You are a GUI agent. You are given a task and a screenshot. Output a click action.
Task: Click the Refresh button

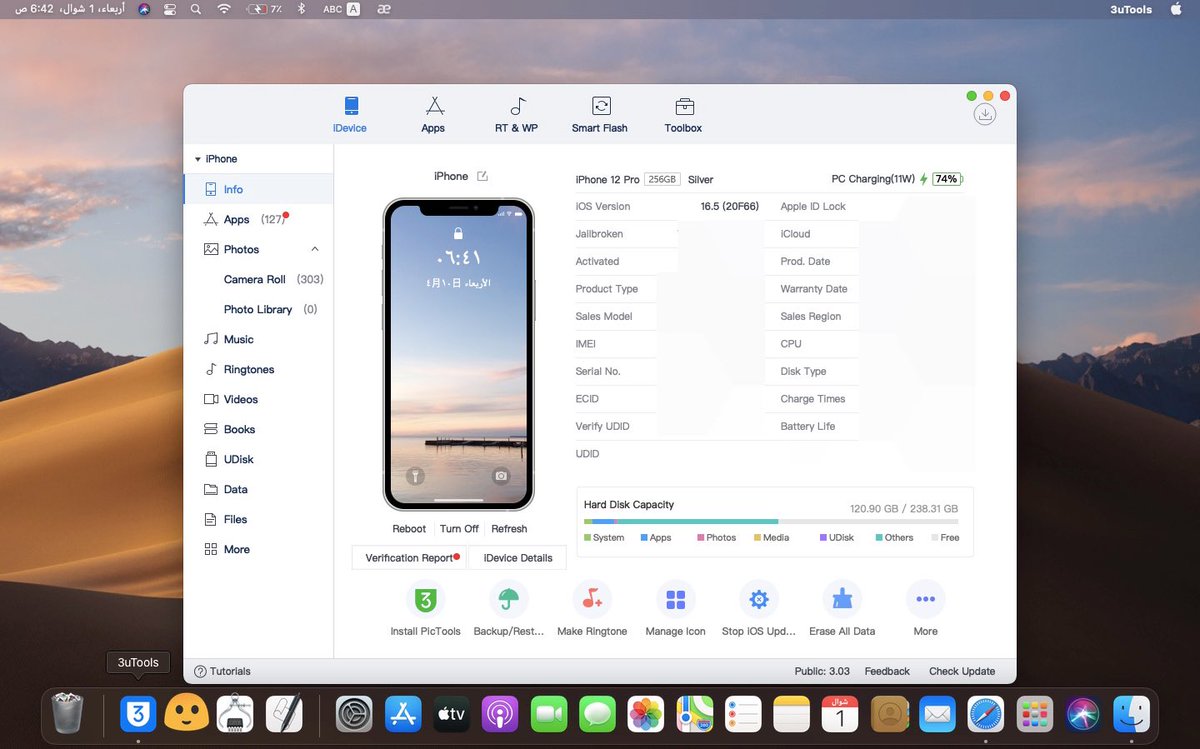[509, 529]
